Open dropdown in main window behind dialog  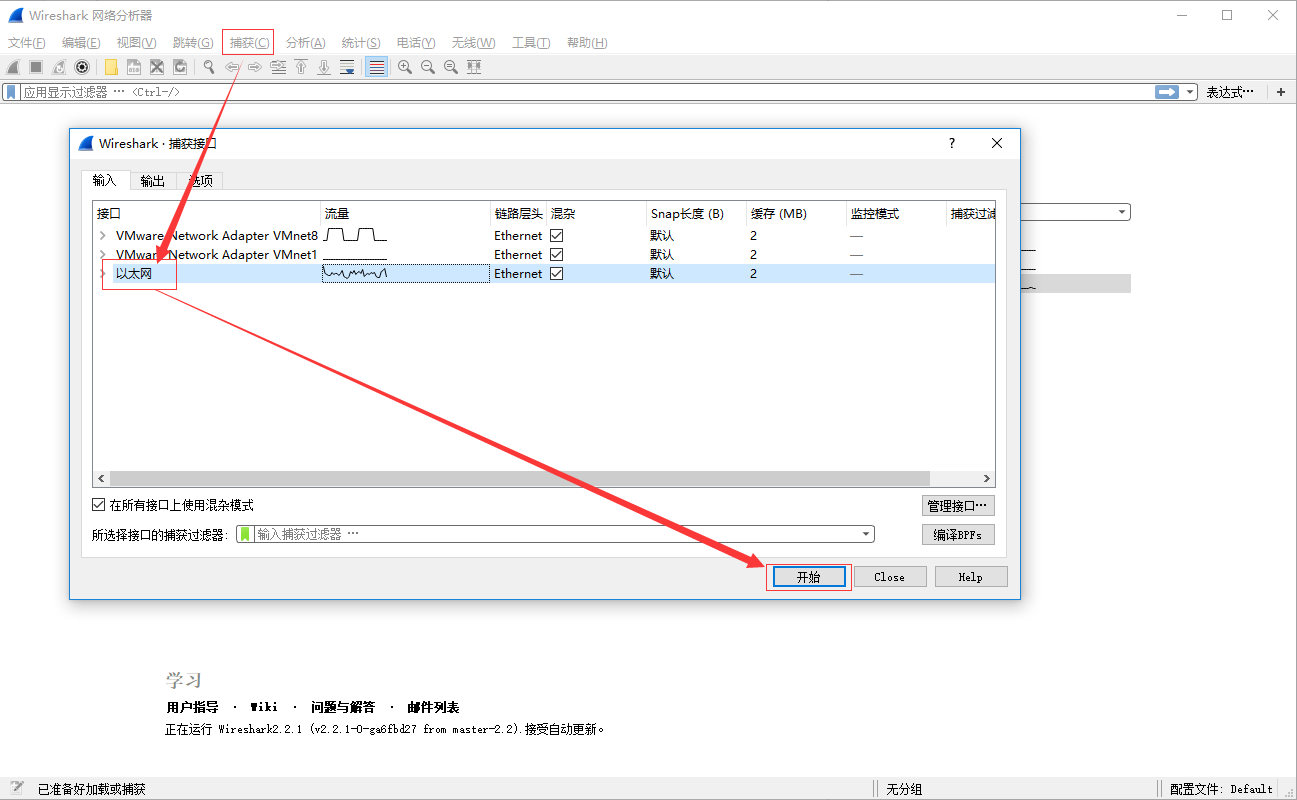pos(1123,212)
